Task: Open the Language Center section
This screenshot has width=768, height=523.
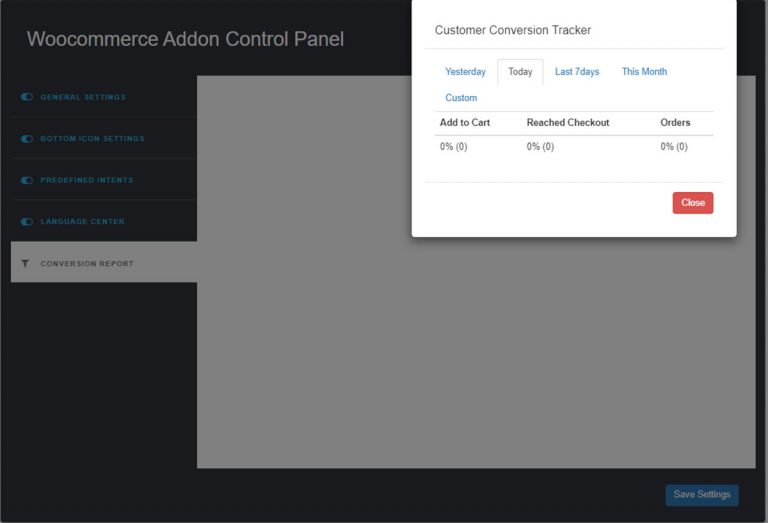Action: click(x=104, y=222)
